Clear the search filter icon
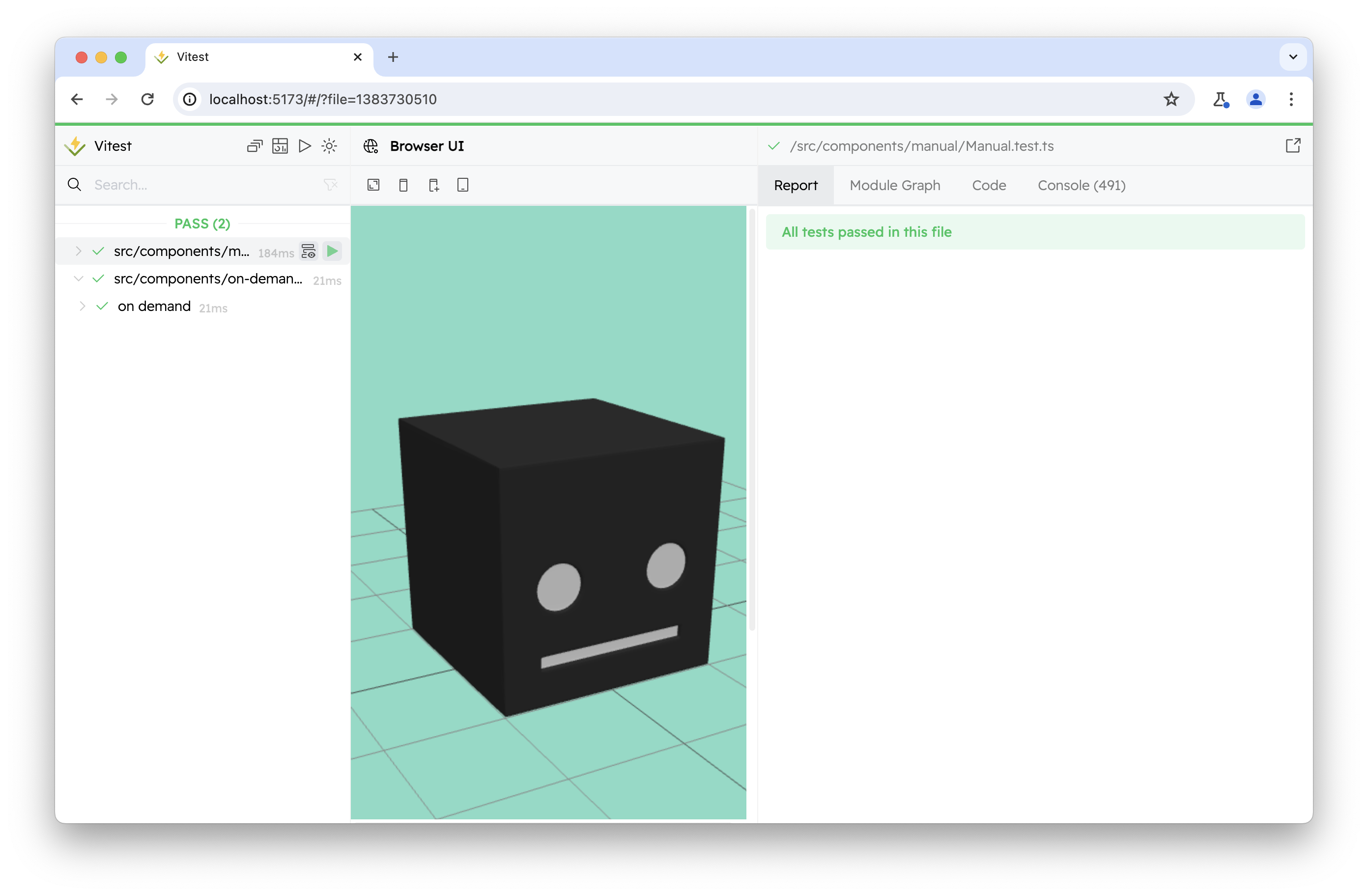 331,185
